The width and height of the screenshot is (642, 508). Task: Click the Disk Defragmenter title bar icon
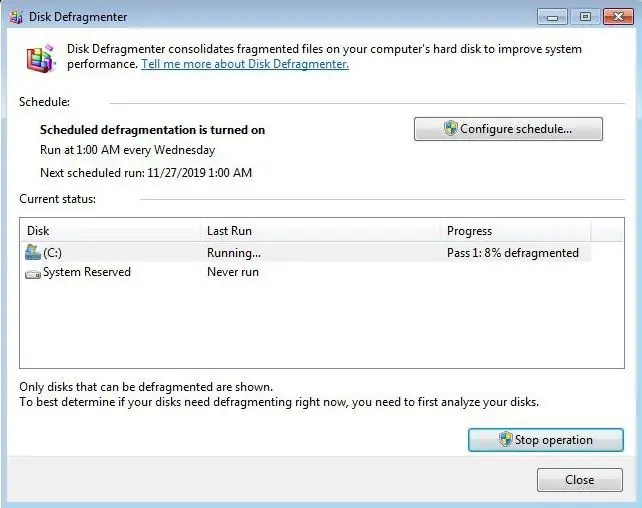[16, 17]
